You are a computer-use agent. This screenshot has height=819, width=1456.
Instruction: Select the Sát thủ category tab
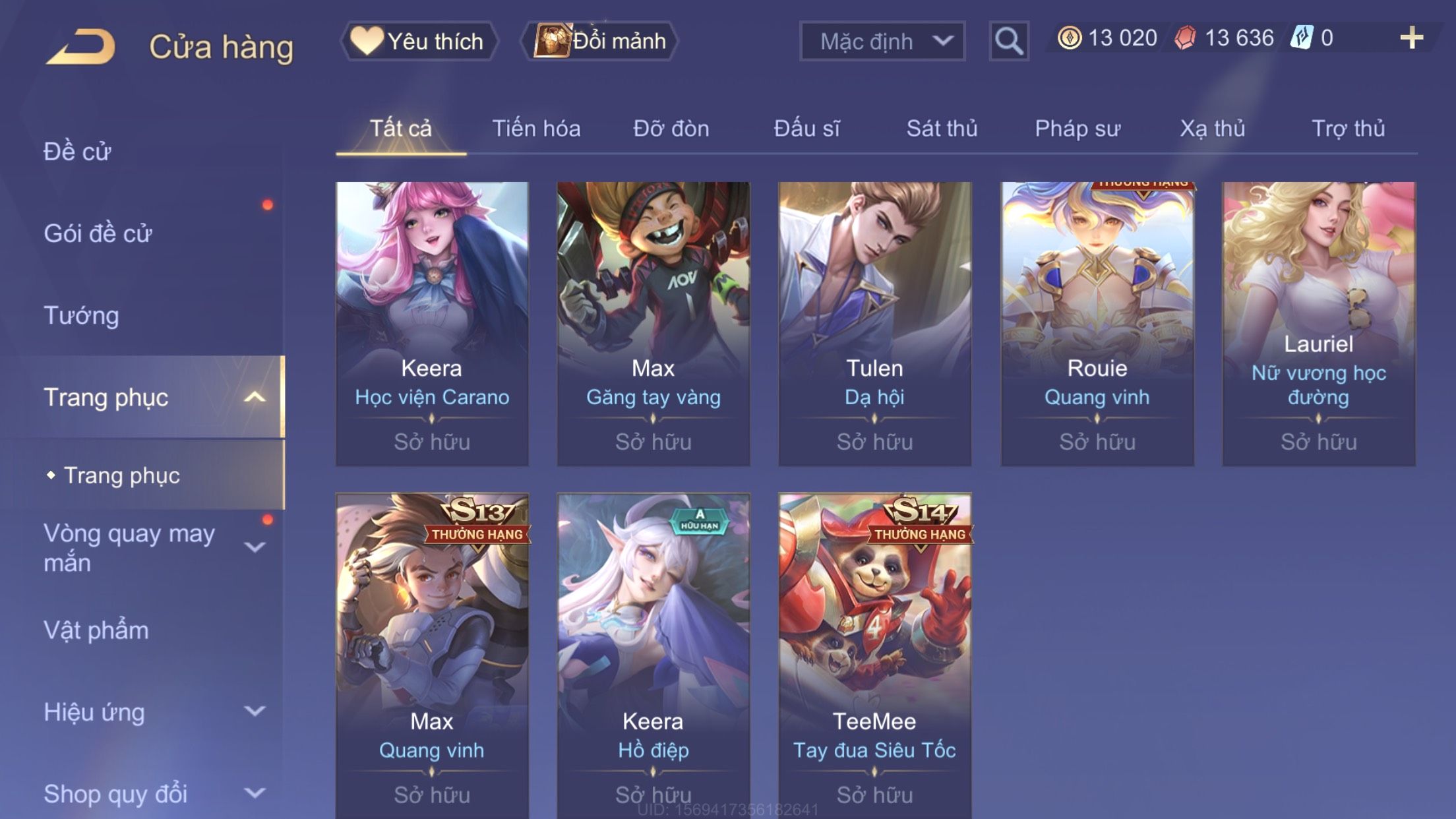(942, 129)
